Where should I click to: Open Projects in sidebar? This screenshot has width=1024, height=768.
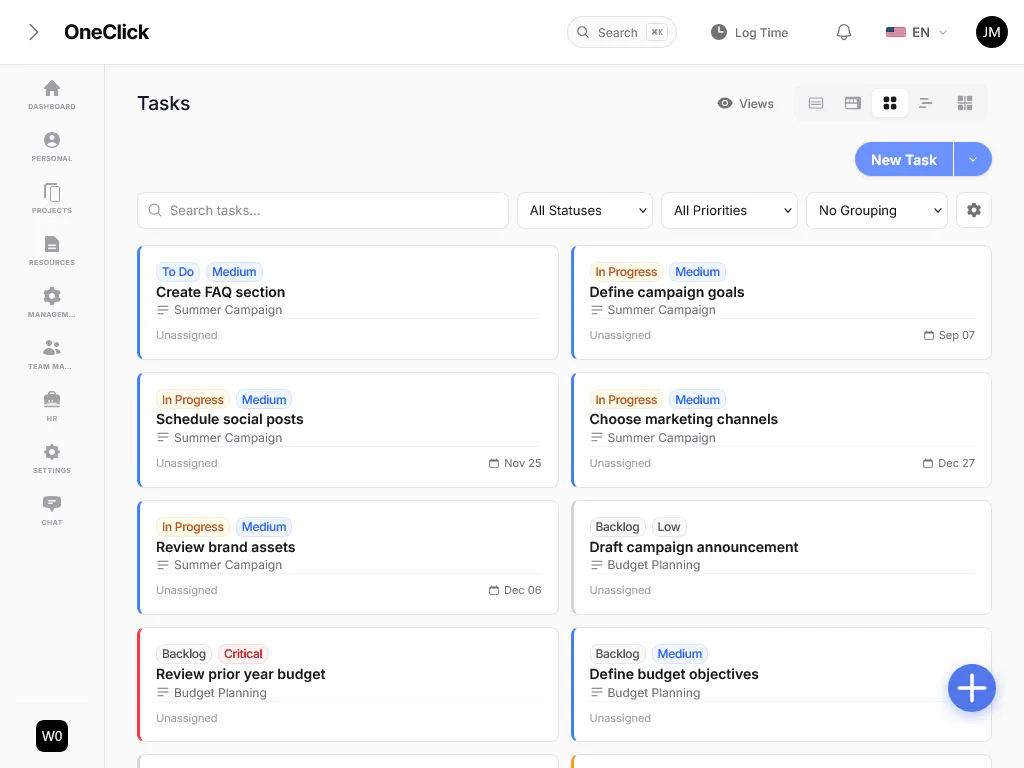tap(52, 199)
